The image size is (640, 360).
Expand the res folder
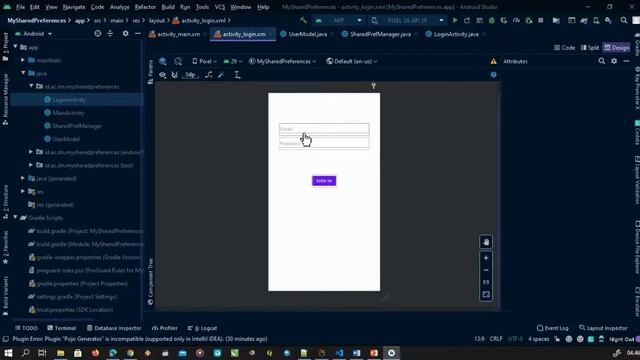coord(23,191)
